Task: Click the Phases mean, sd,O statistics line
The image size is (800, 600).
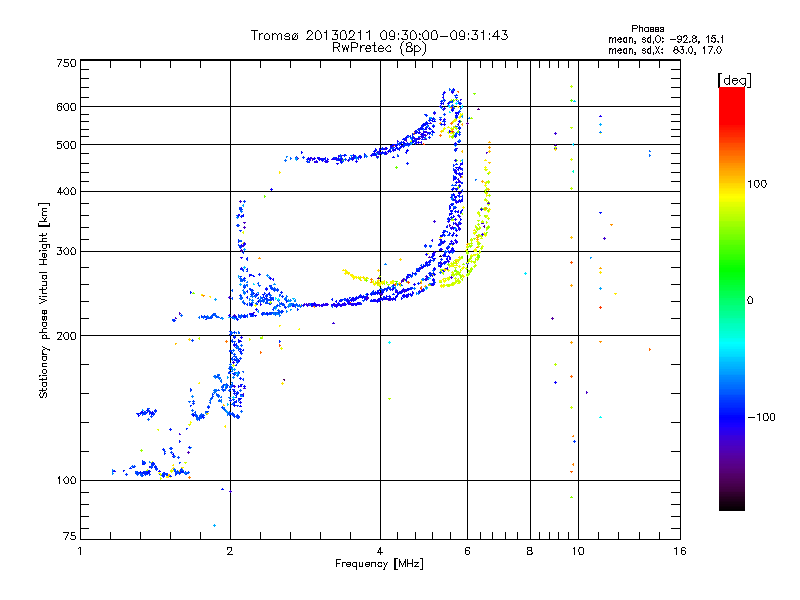Action: pyautogui.click(x=666, y=39)
